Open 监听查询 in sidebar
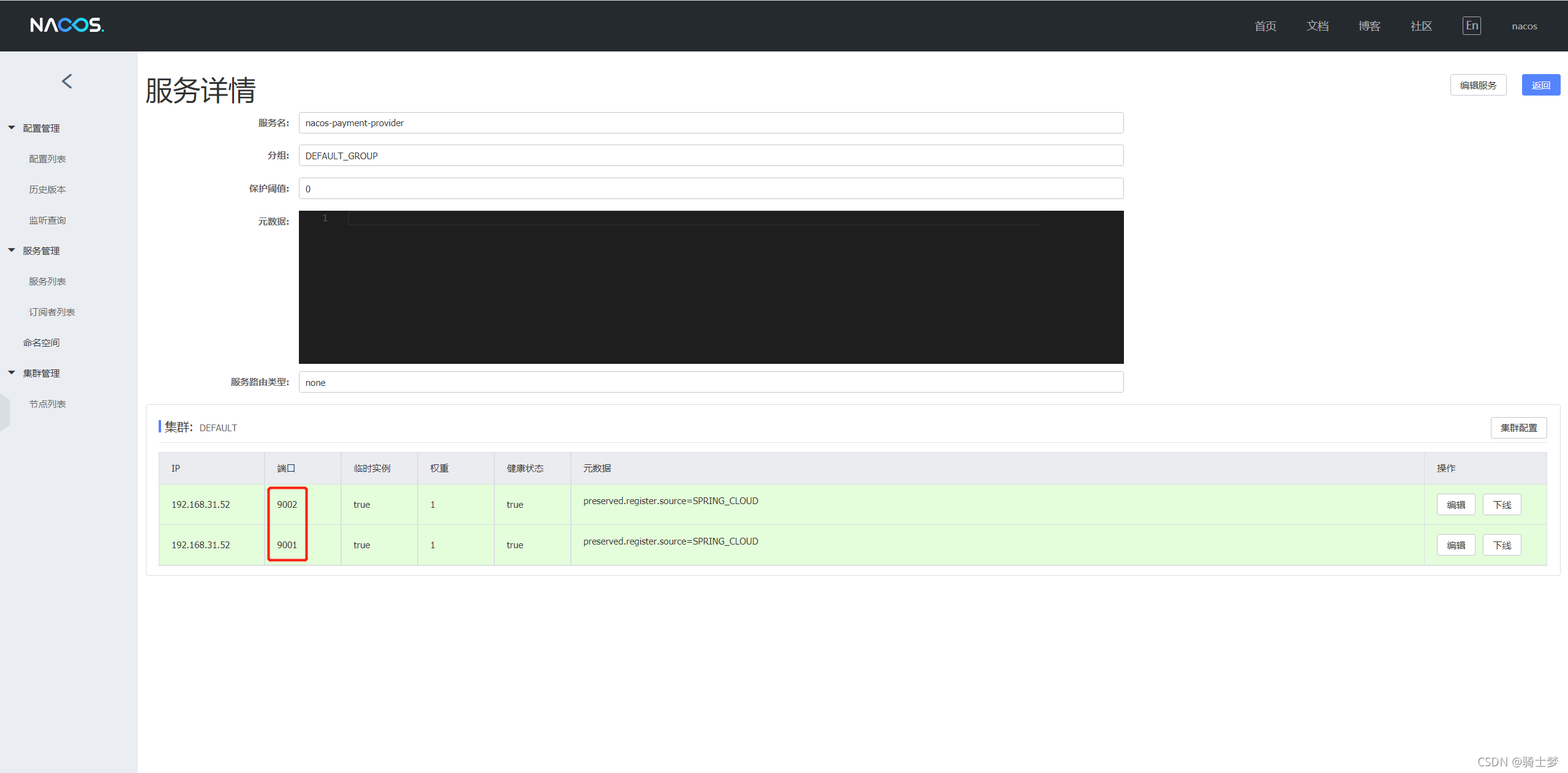The height and width of the screenshot is (773, 1568). [47, 220]
